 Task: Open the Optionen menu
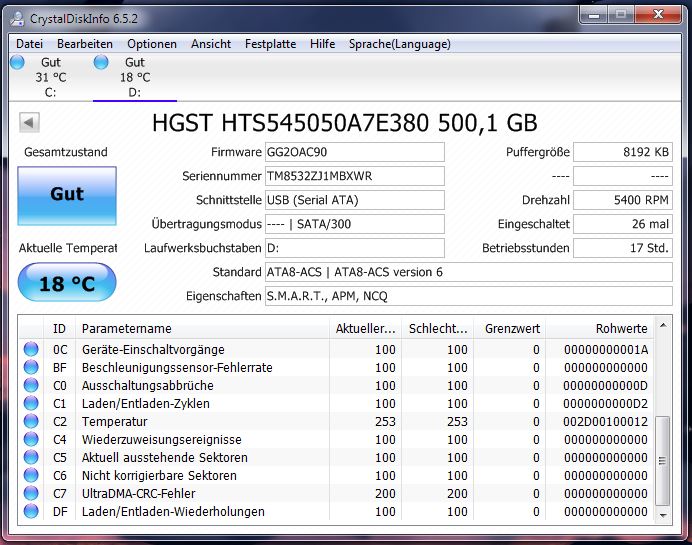(152, 44)
